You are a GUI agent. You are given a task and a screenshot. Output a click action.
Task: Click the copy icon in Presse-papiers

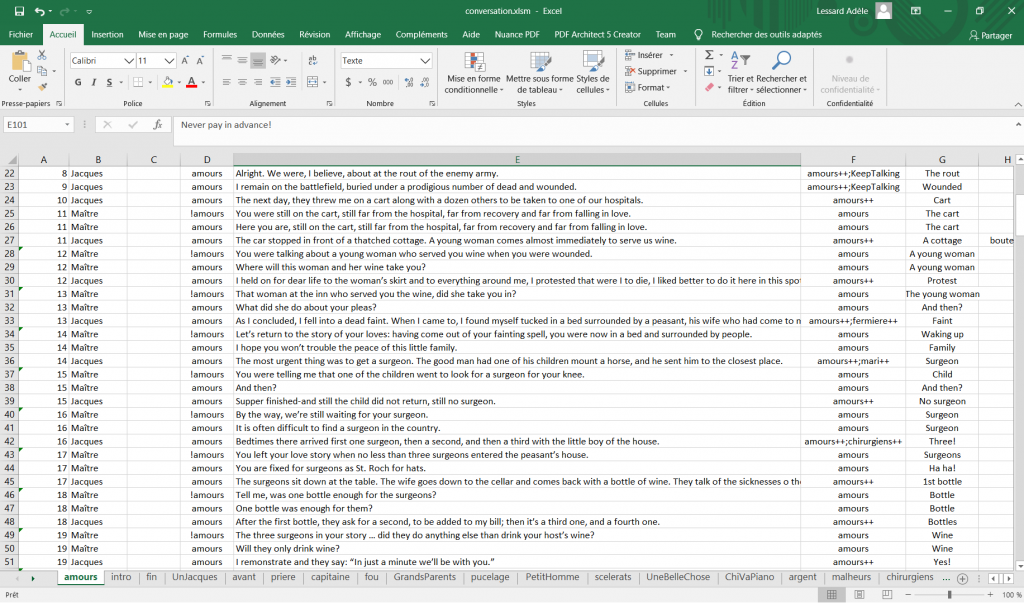(x=42, y=71)
